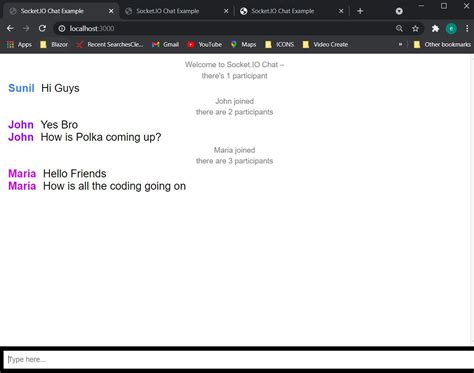The width and height of the screenshot is (474, 373).
Task: Open the Extensions puzzle icon
Action: pyautogui.click(x=435, y=29)
